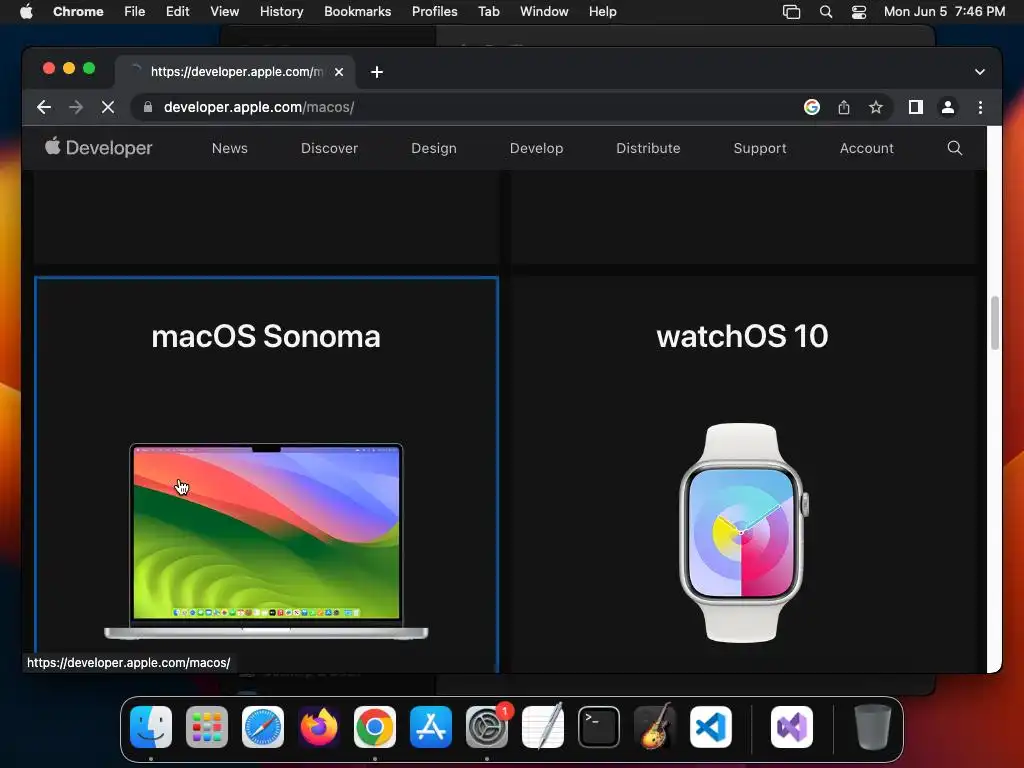The image size is (1024, 768).
Task: Open the Window menu
Action: [544, 12]
